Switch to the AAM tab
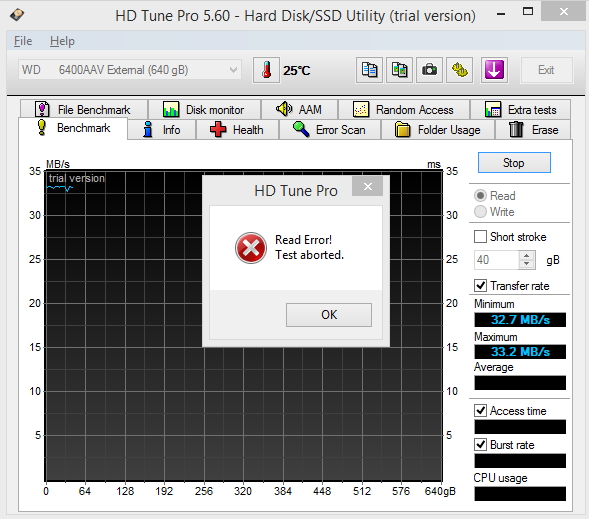The image size is (589, 519). tap(299, 110)
